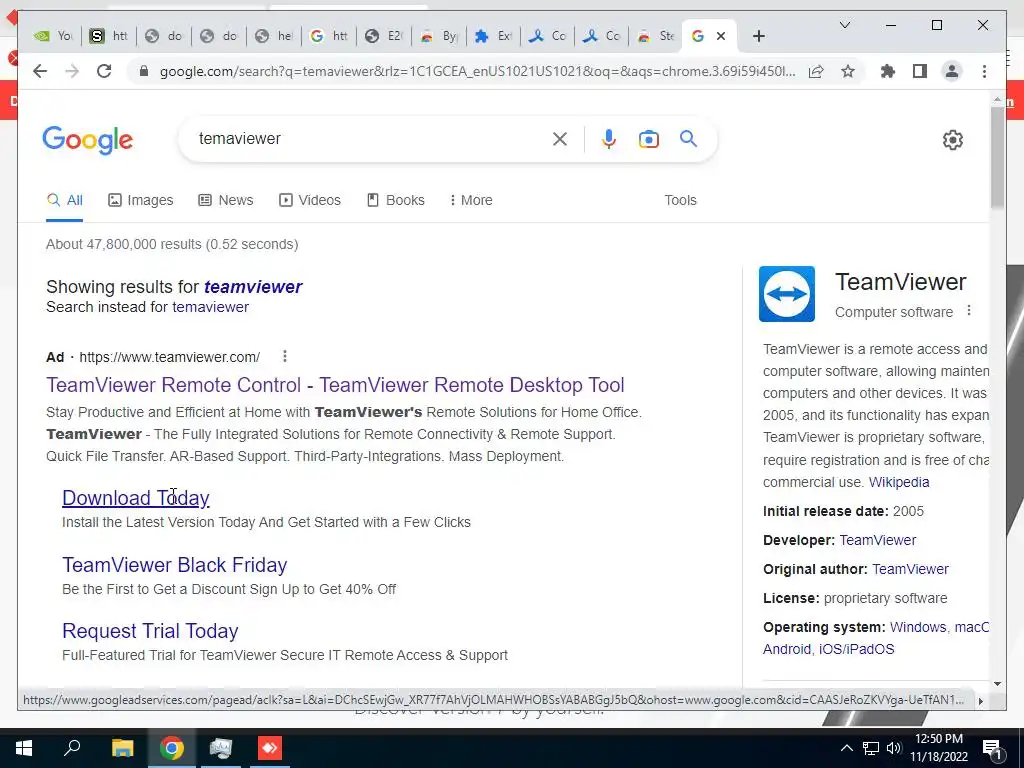The image size is (1024, 768).
Task: Open Original author TeamViewer link
Action: [x=910, y=569]
